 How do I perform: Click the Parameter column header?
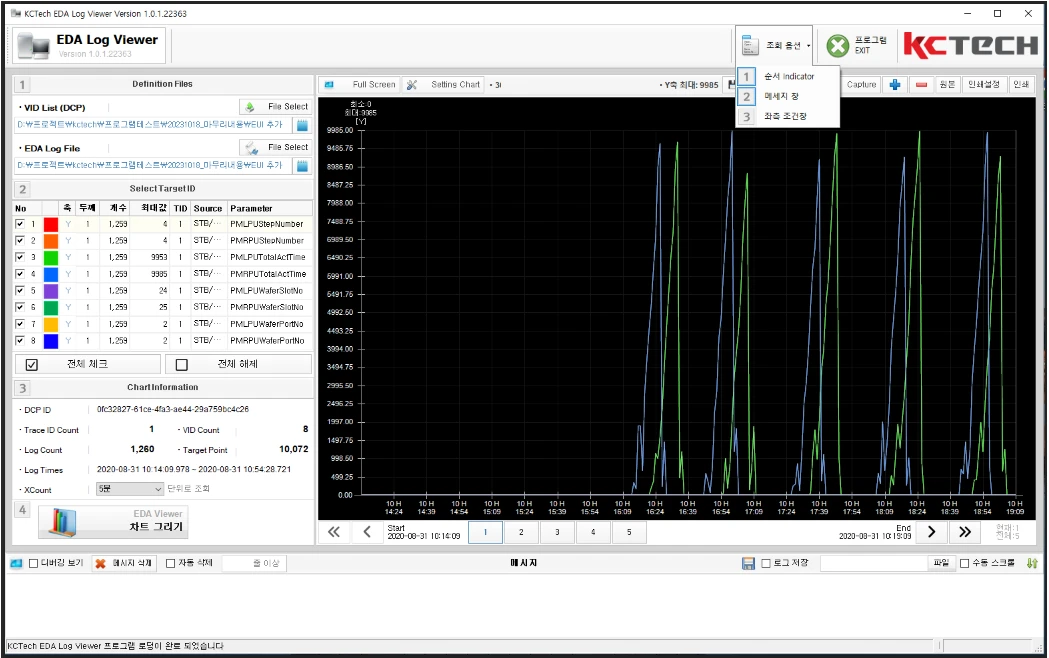pos(270,209)
